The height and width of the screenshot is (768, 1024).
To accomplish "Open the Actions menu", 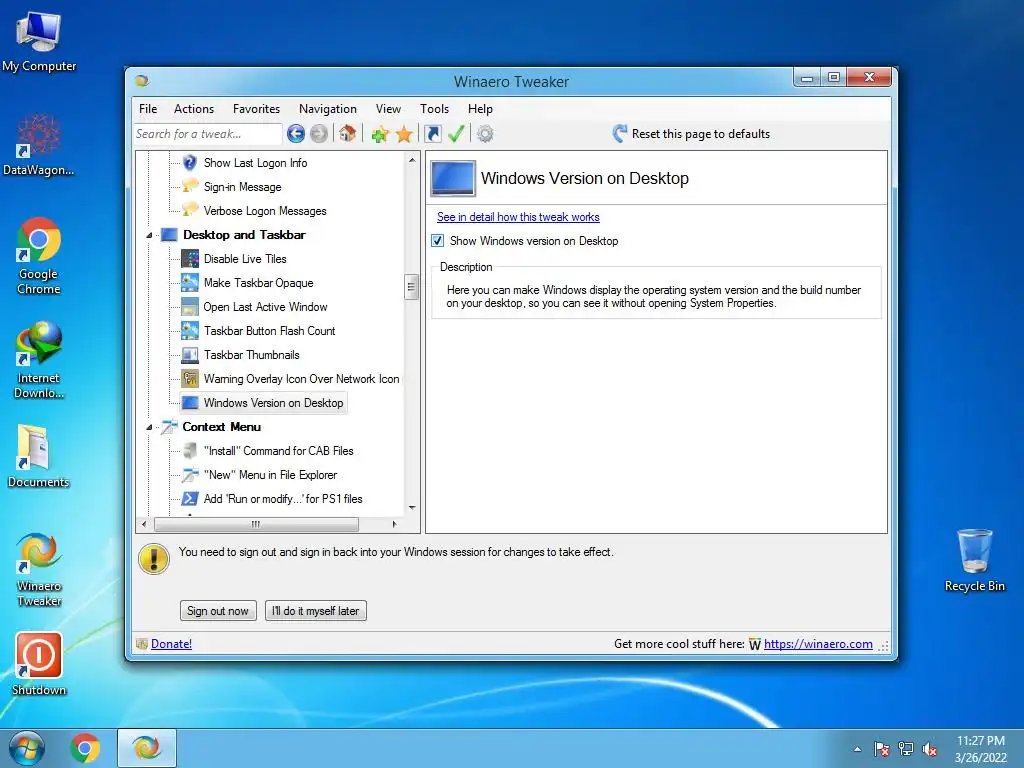I will (194, 109).
